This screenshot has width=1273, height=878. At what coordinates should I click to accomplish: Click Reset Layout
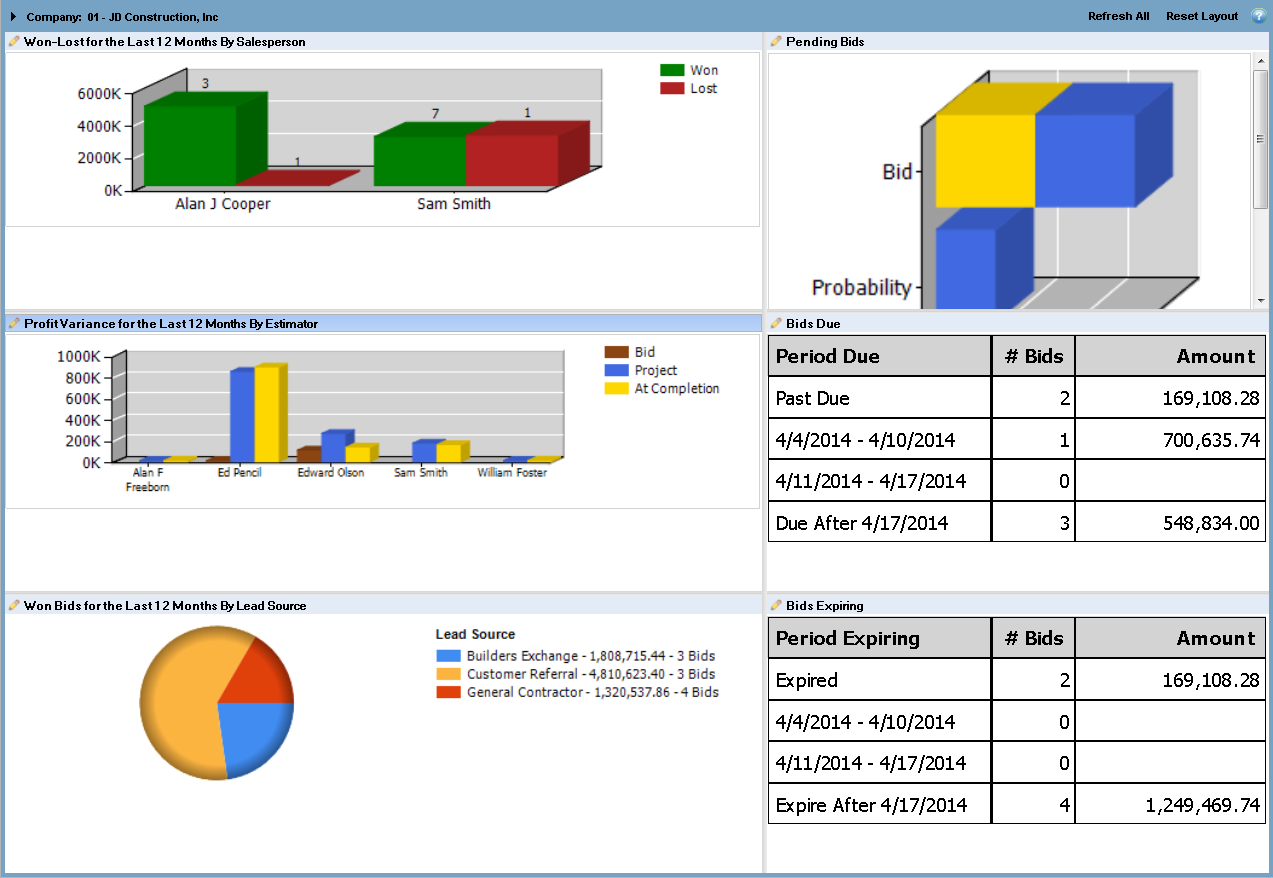pos(1202,16)
